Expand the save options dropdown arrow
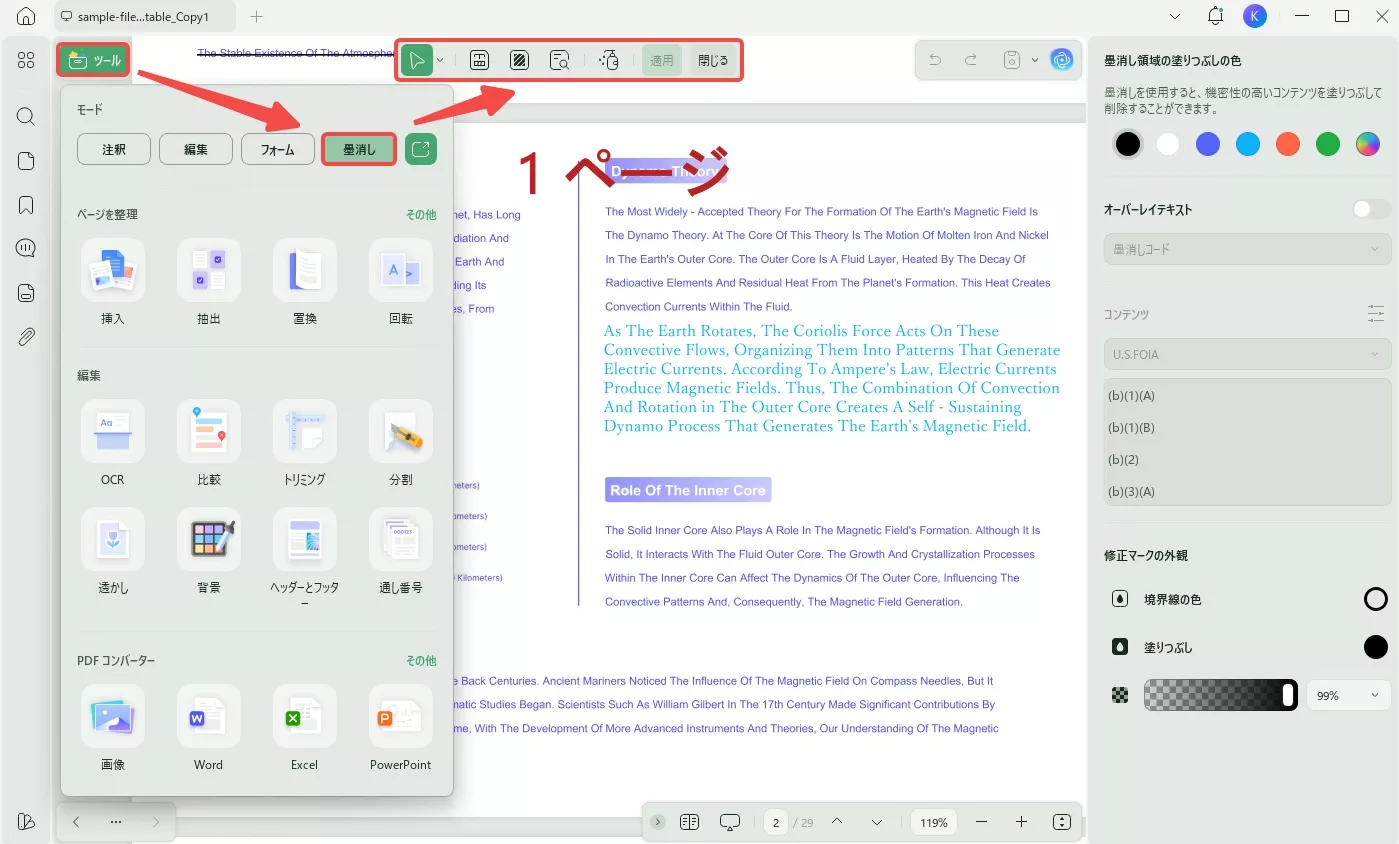 [1035, 60]
